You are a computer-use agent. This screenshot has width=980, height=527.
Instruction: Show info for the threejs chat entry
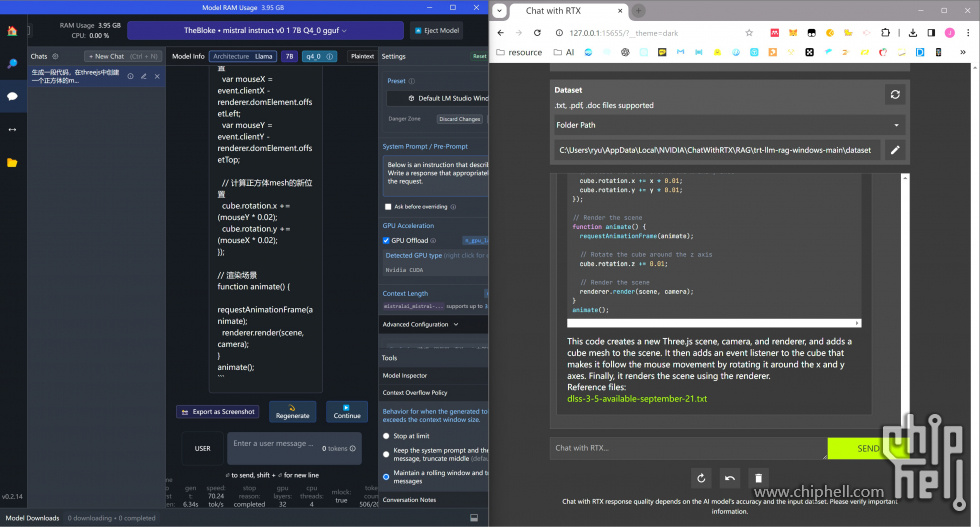131,76
